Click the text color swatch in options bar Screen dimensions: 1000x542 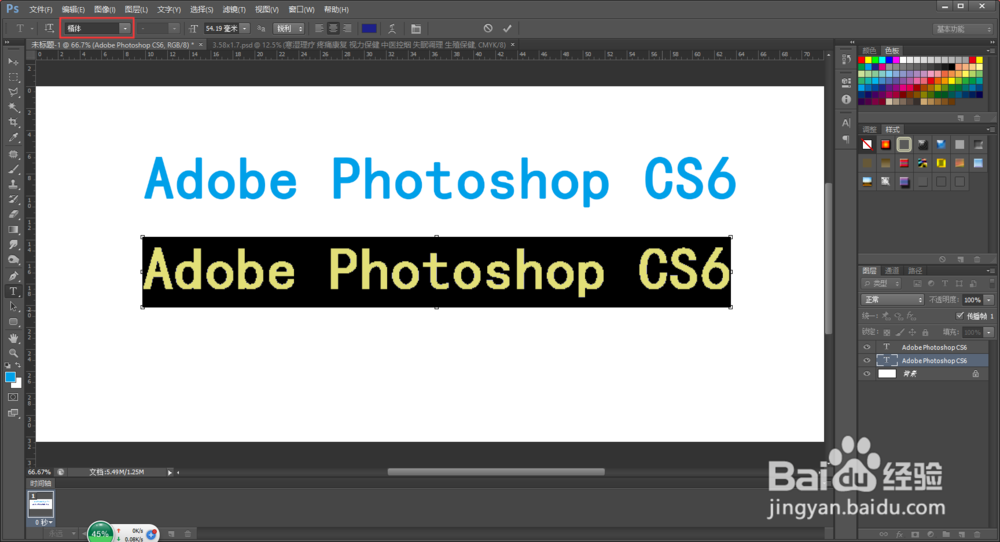click(x=369, y=28)
